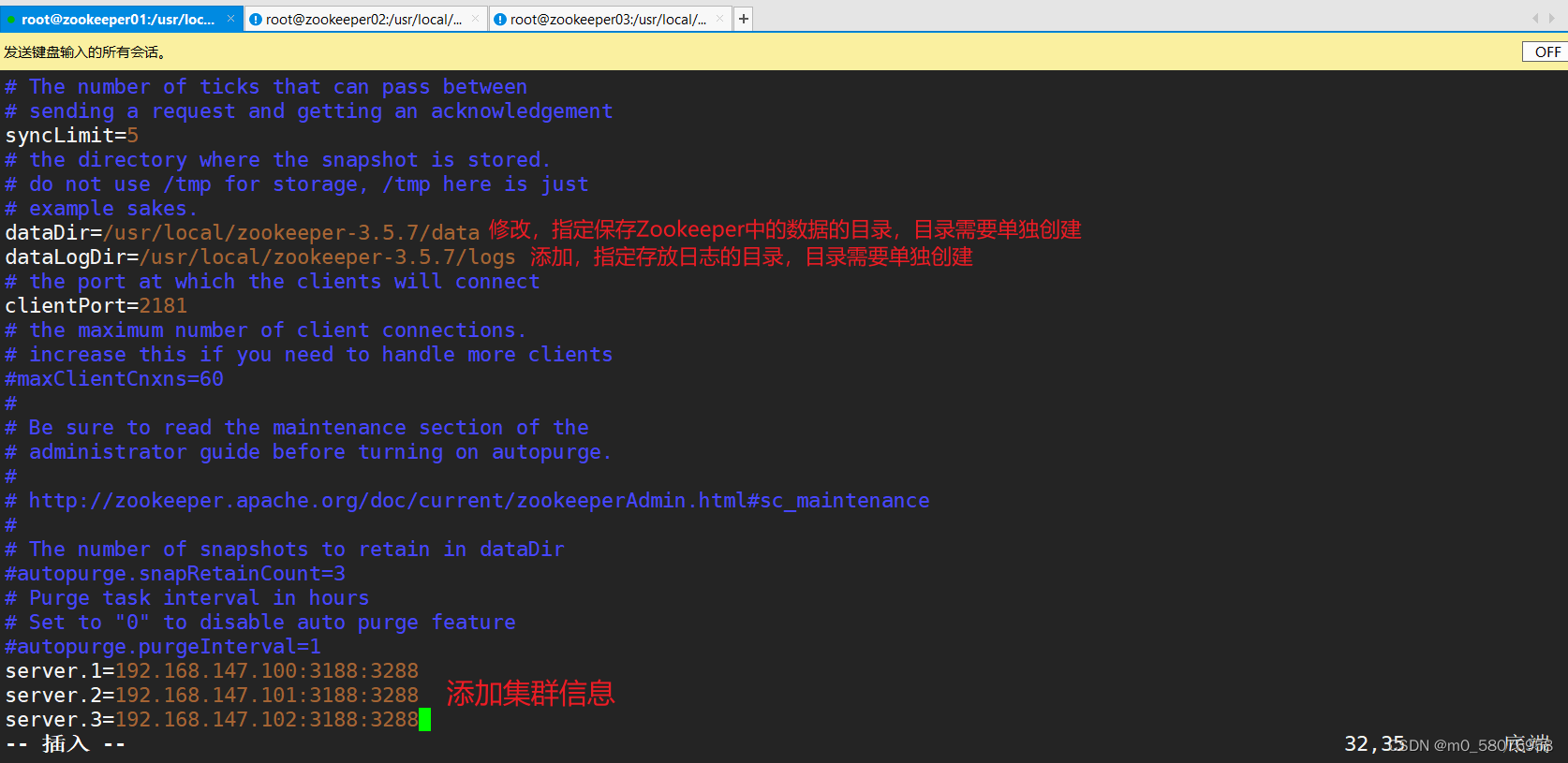
Task: Click the server.2 address 192.168.147.101
Action: pos(206,696)
